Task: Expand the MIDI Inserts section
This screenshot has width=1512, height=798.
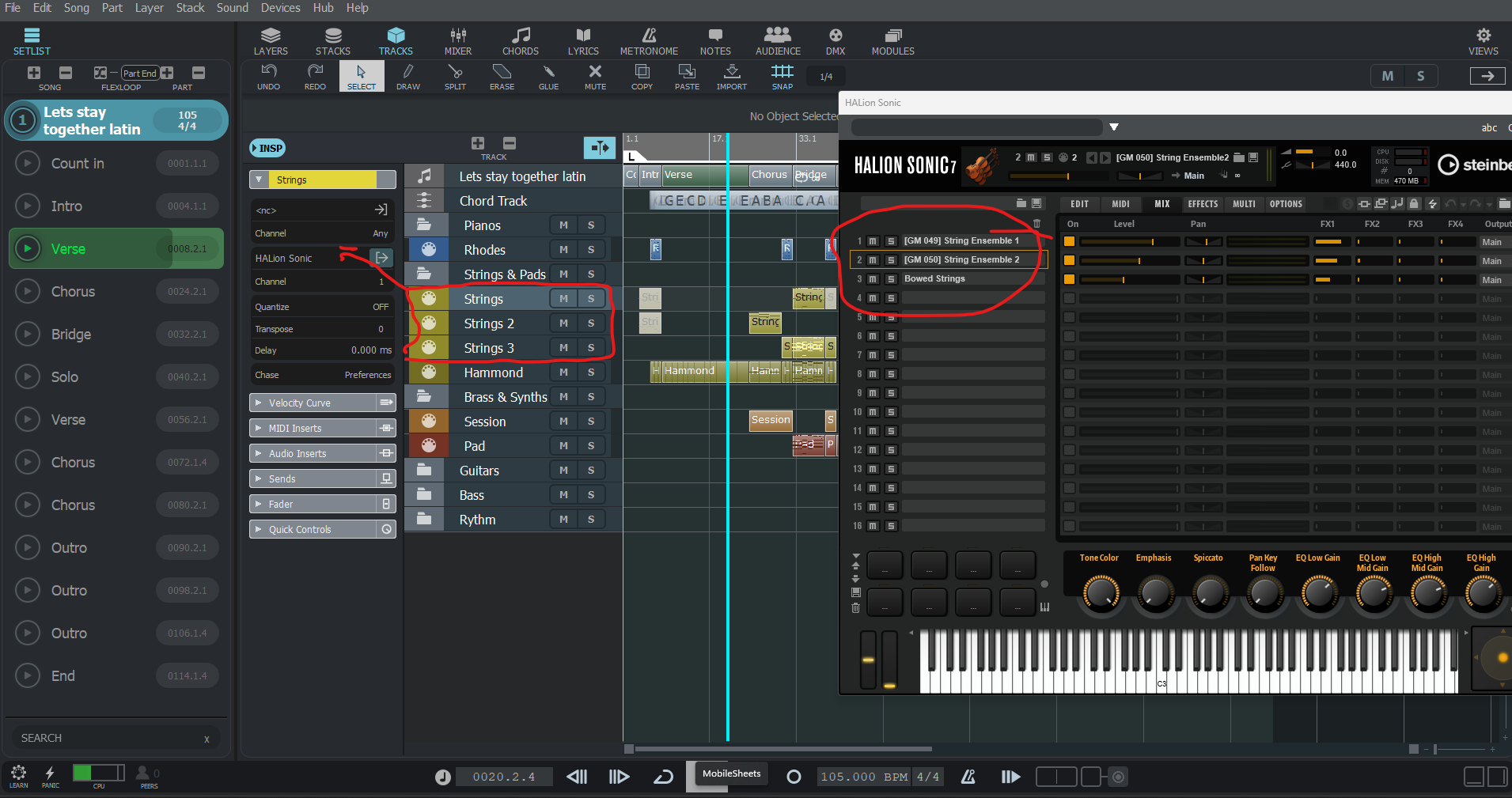Action: click(258, 429)
